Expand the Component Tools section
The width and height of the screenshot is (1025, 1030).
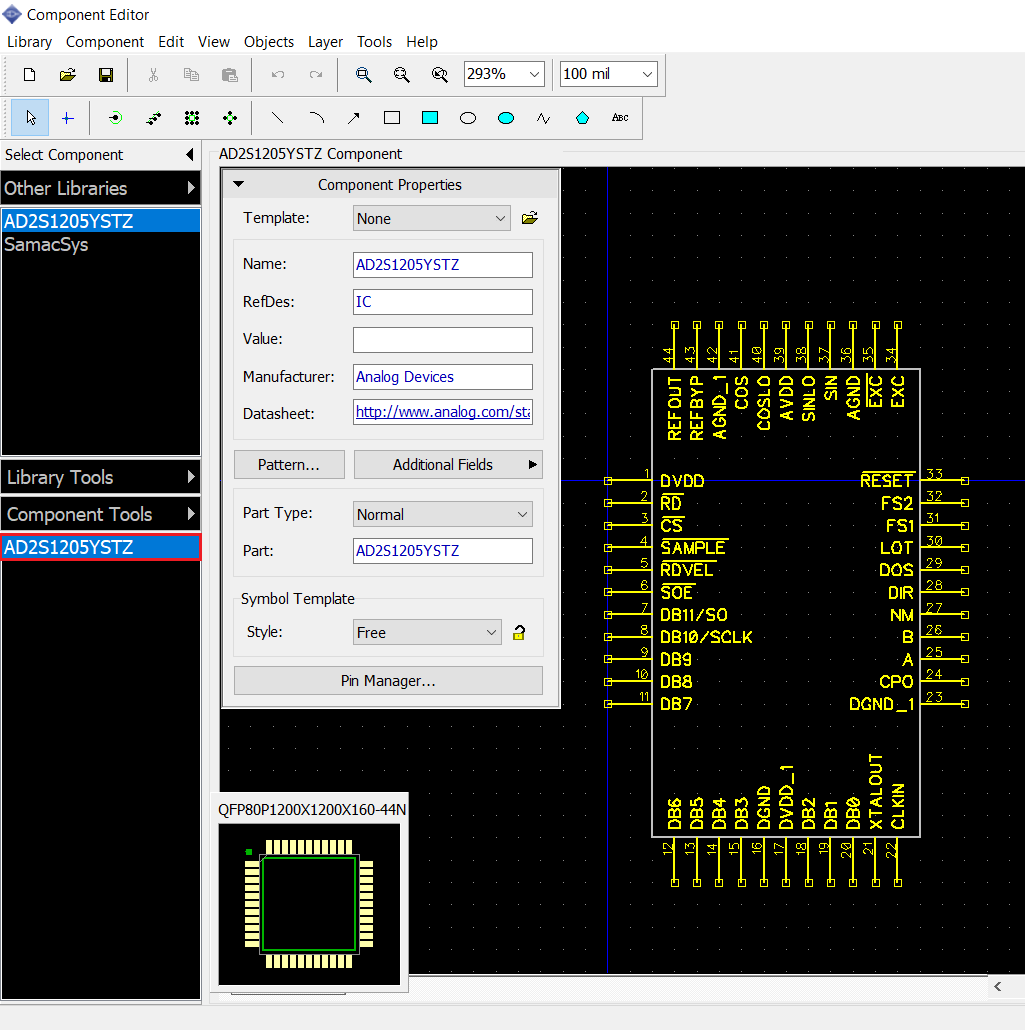pyautogui.click(x=101, y=514)
